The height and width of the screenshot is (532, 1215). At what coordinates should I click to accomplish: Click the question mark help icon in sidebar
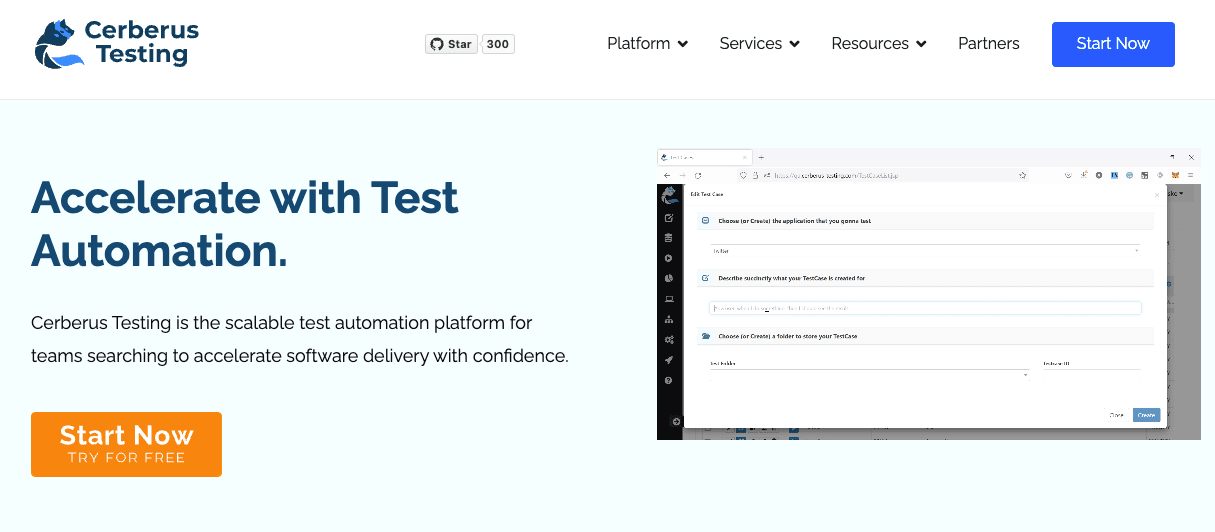[668, 381]
